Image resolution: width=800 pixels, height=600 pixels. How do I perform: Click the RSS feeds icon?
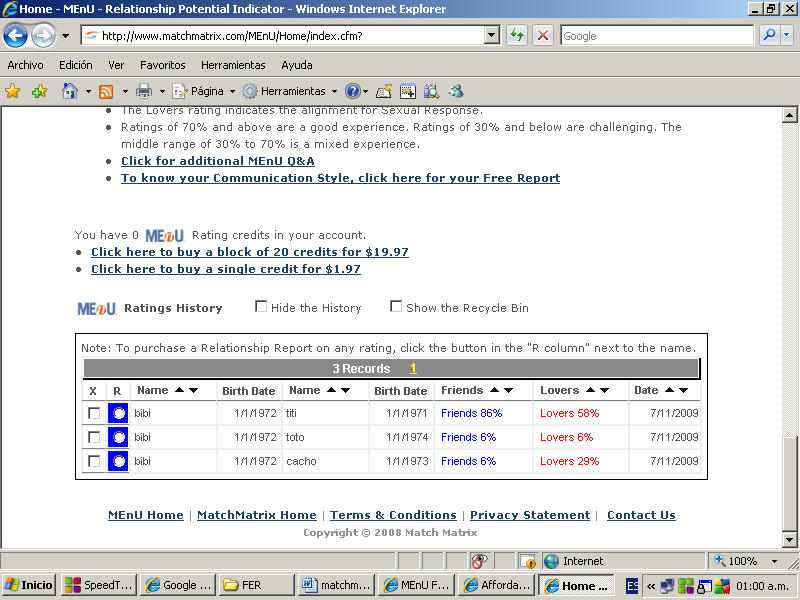(x=106, y=91)
